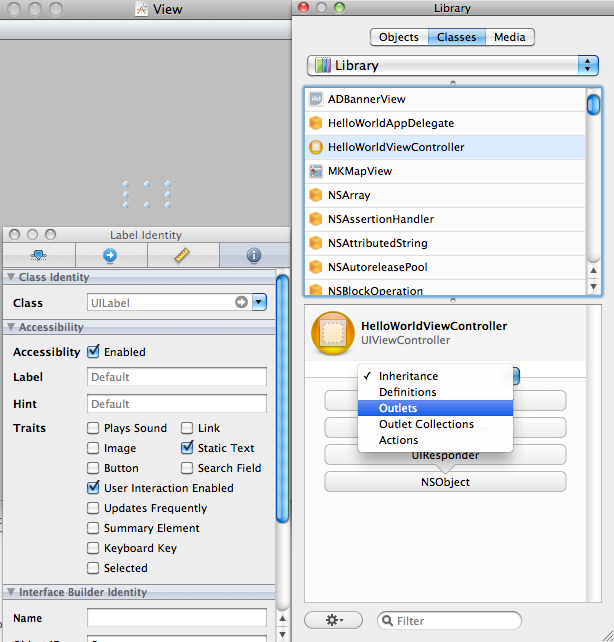Click the Filter search field
This screenshot has height=642, width=614.
[449, 621]
